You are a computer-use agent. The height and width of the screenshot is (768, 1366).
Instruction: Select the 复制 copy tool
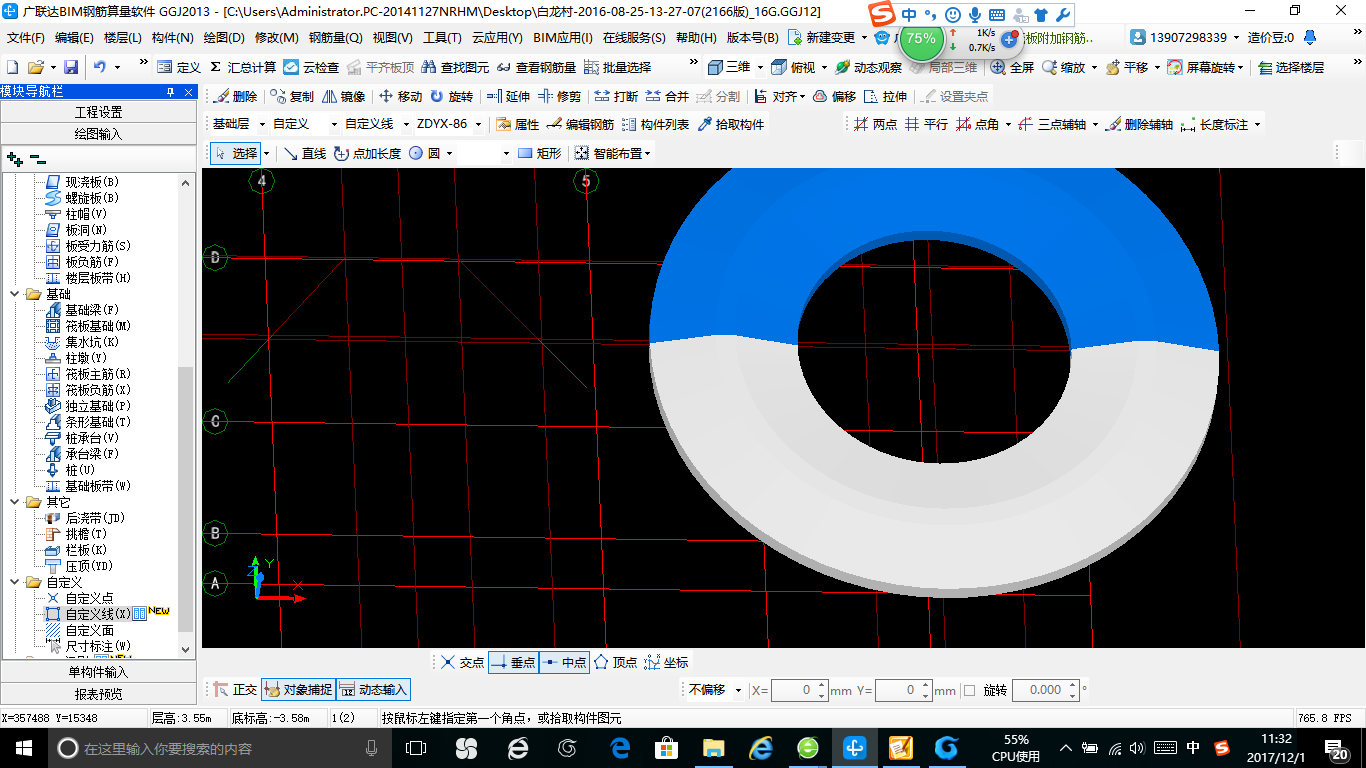coord(291,97)
